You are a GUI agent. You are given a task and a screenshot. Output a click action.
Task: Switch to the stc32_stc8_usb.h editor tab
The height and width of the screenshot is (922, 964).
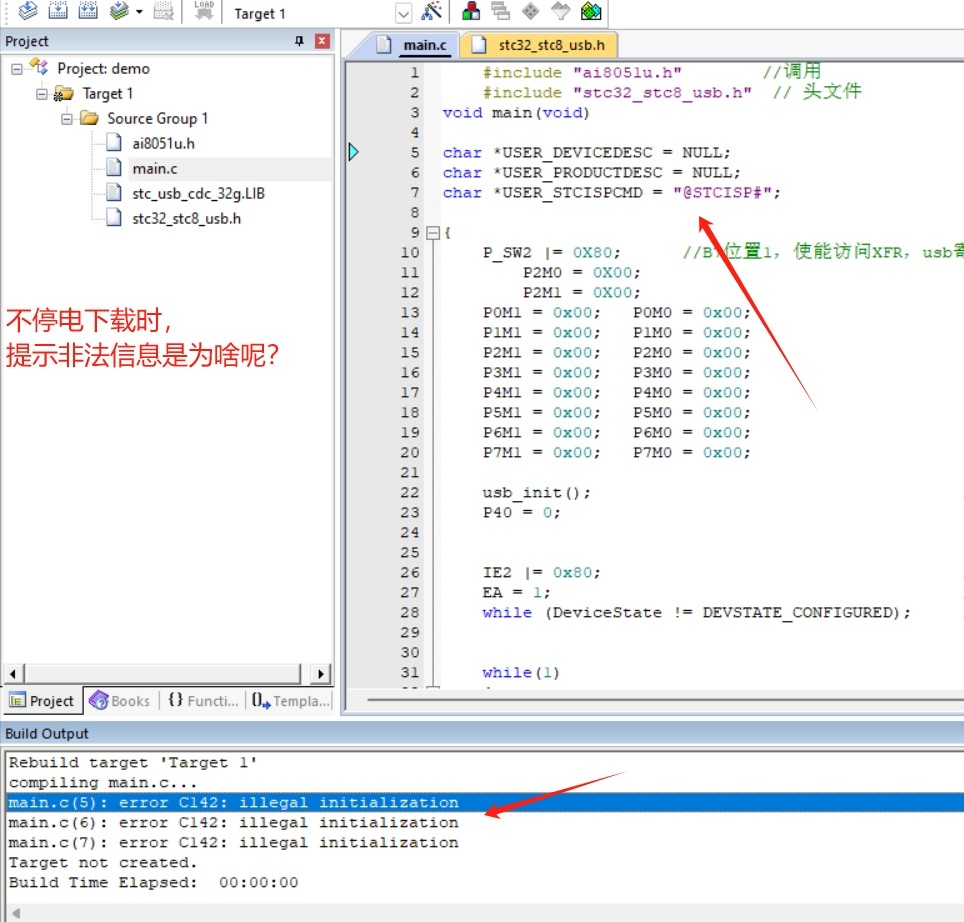(544, 45)
